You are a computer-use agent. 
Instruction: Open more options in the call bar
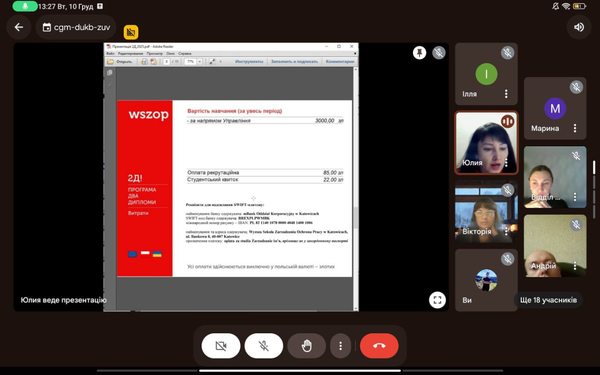pos(340,346)
